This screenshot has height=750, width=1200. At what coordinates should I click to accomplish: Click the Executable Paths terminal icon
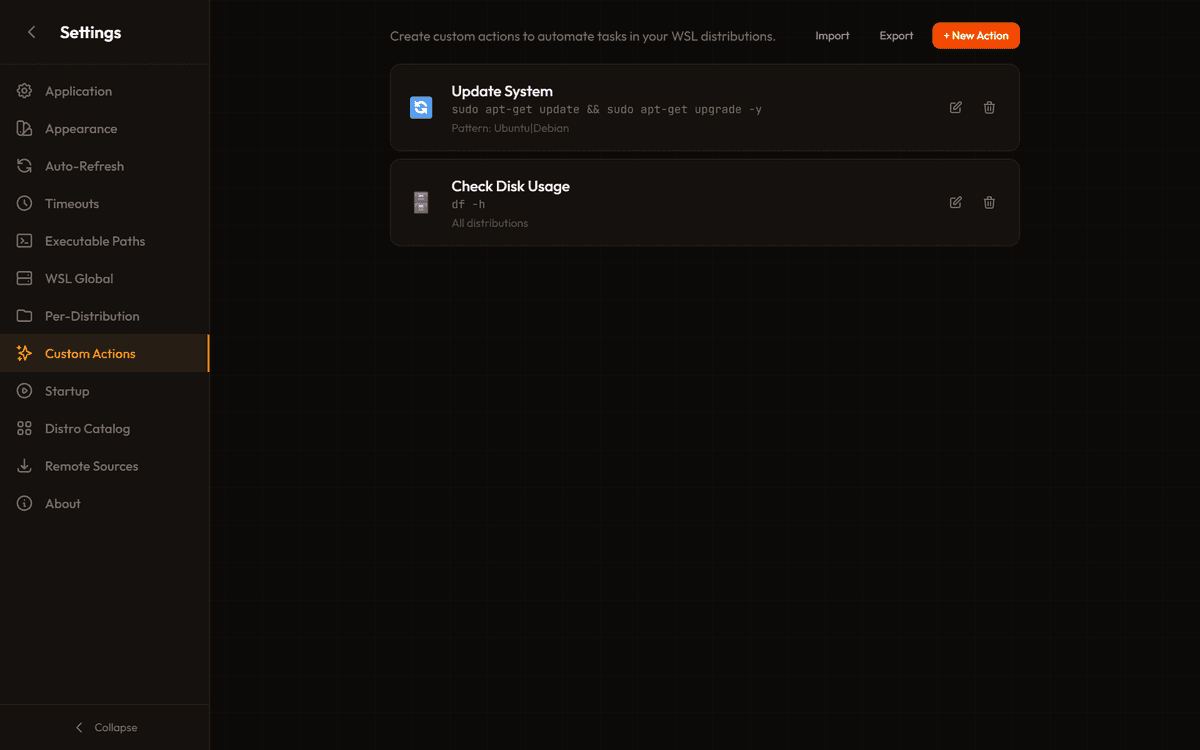point(24,240)
